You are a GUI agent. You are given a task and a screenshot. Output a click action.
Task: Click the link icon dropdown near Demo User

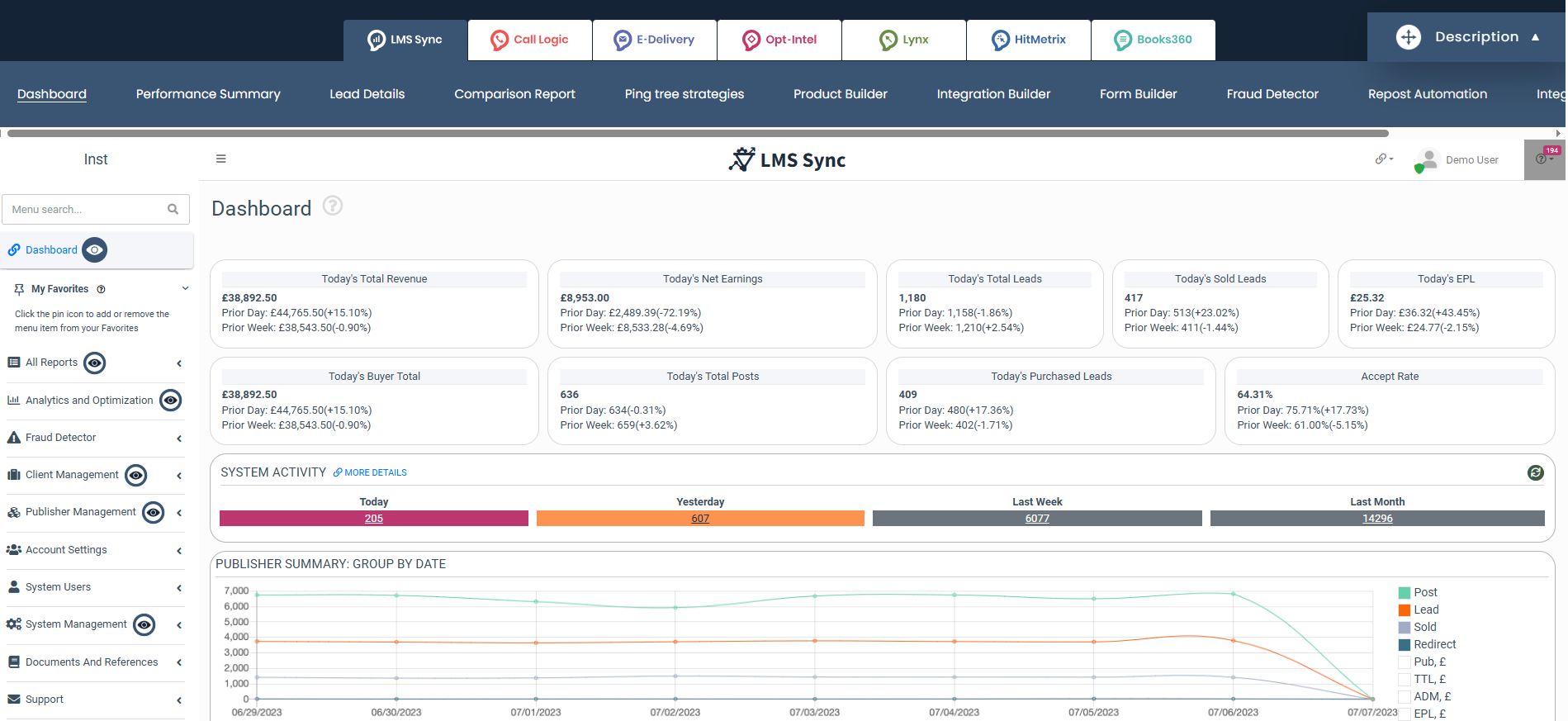(1384, 159)
